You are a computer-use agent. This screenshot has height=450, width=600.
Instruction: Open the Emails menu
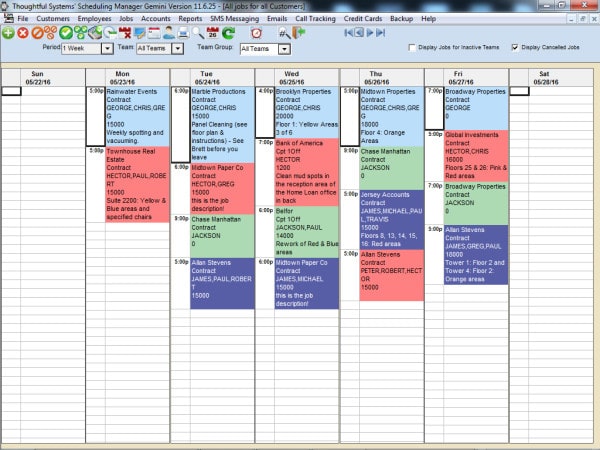tap(277, 19)
